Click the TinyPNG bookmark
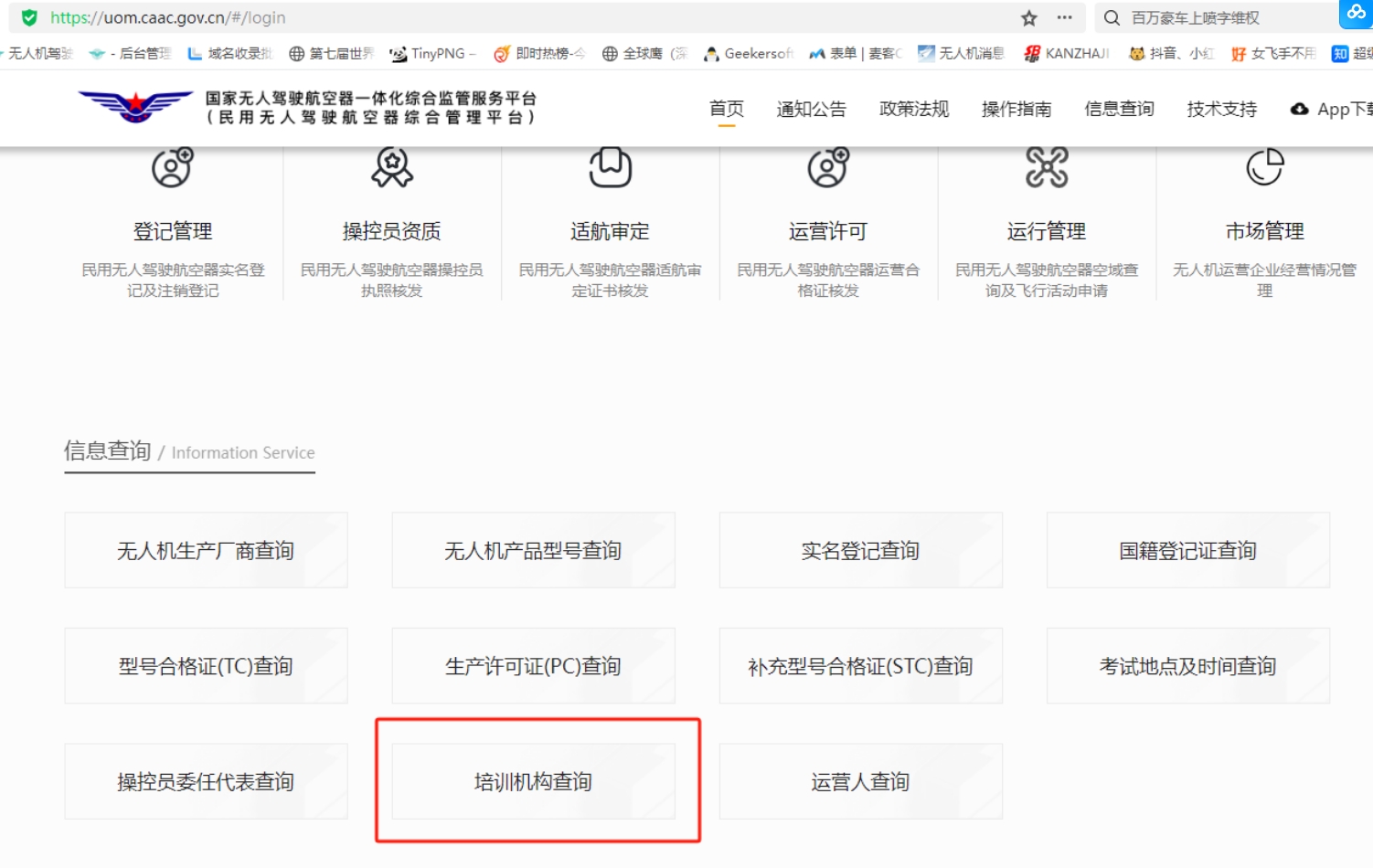 [x=433, y=54]
